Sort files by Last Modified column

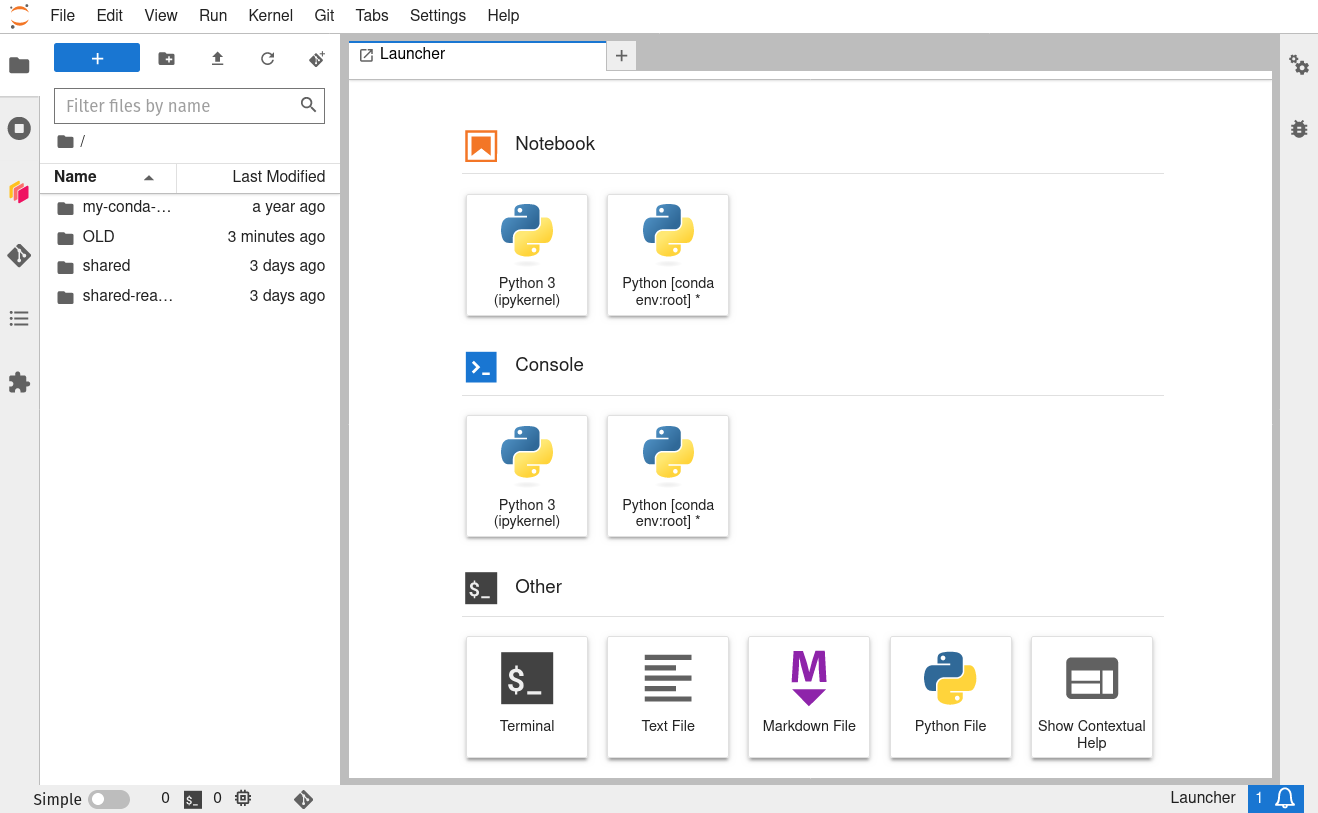click(x=278, y=177)
